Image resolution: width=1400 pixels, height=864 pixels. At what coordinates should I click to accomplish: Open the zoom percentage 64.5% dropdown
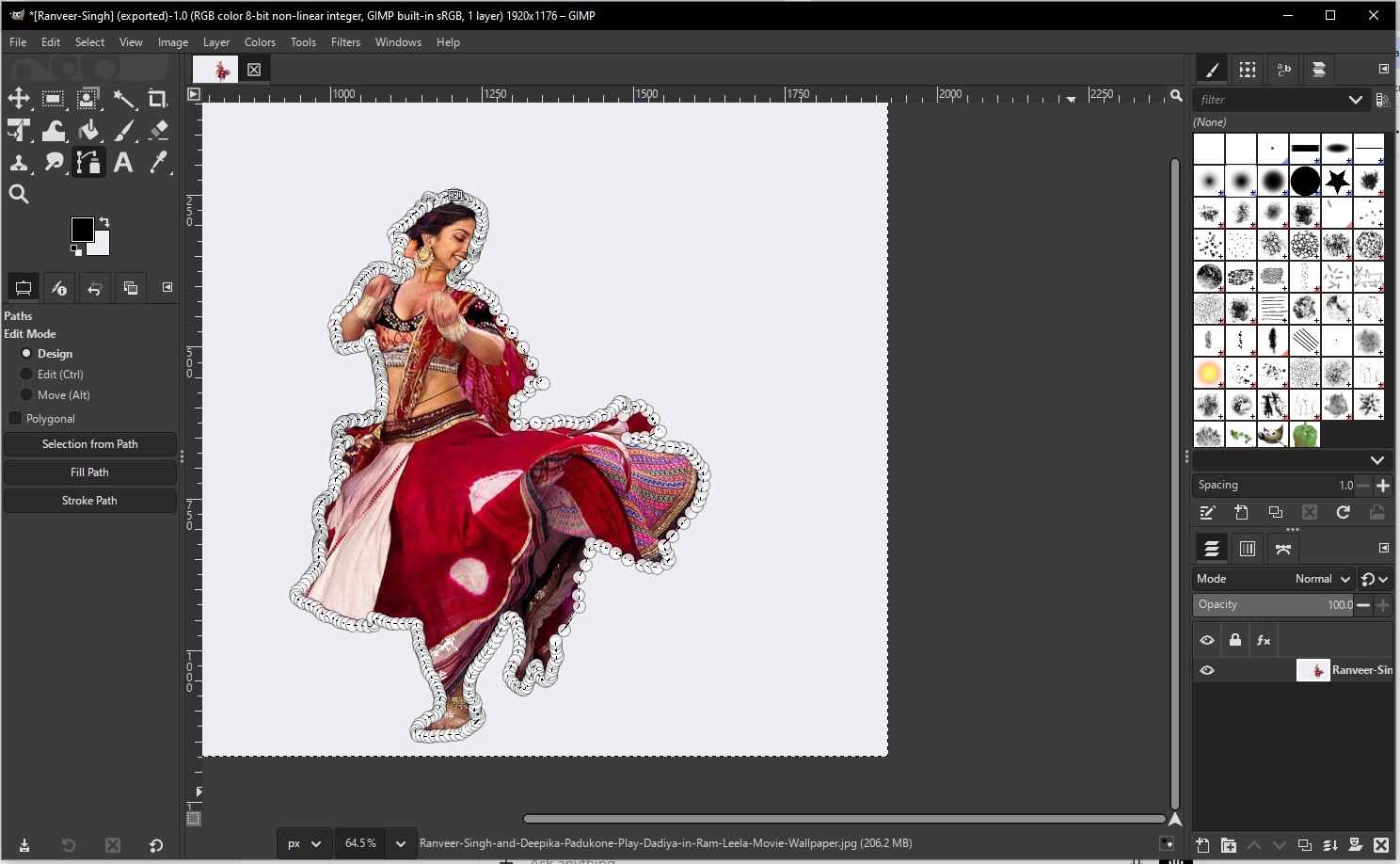(400, 843)
